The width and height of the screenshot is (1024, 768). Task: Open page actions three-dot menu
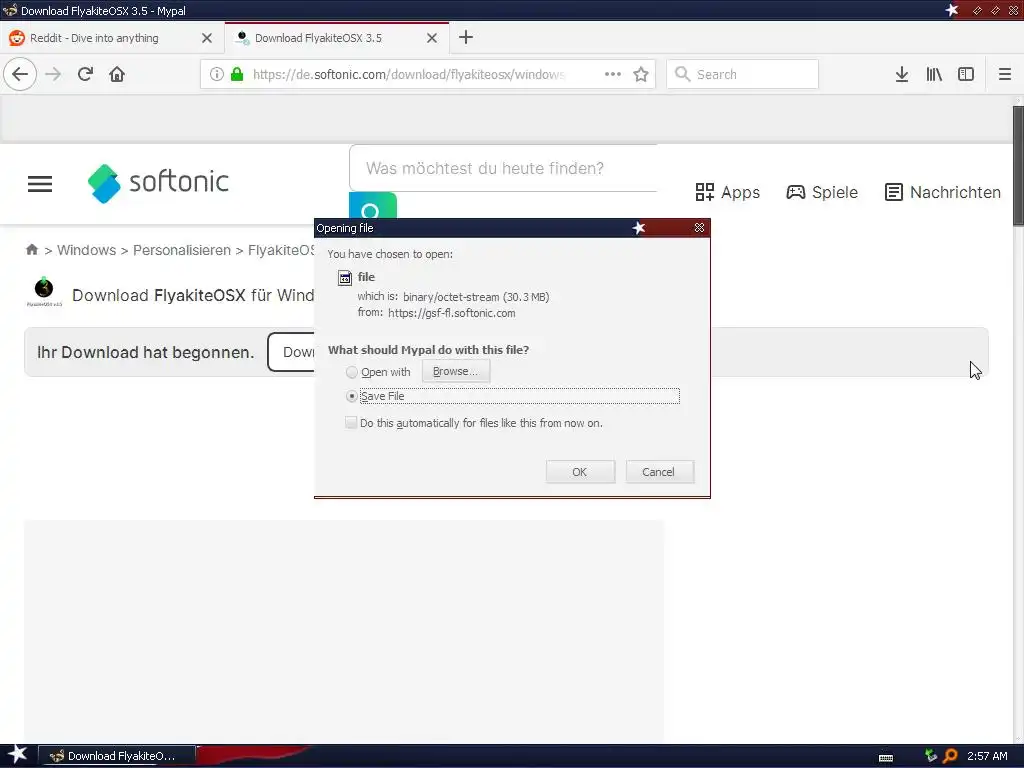coord(613,74)
